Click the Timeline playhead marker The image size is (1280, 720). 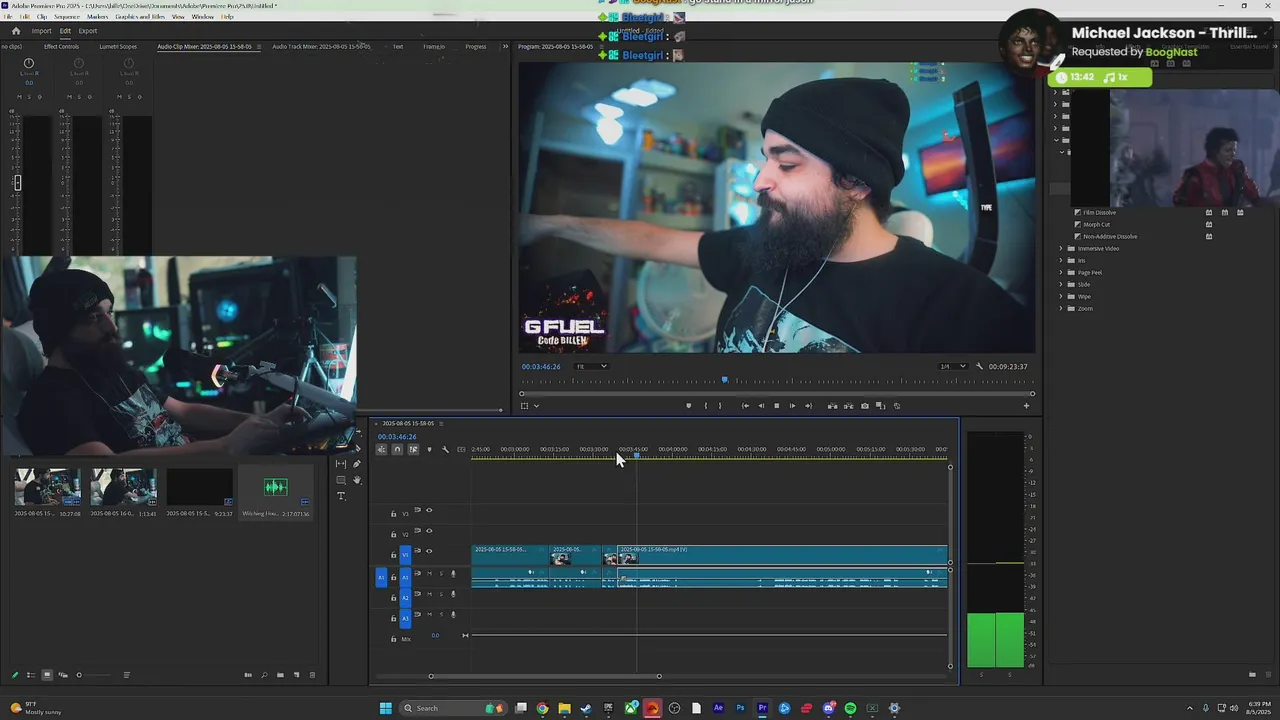point(636,455)
